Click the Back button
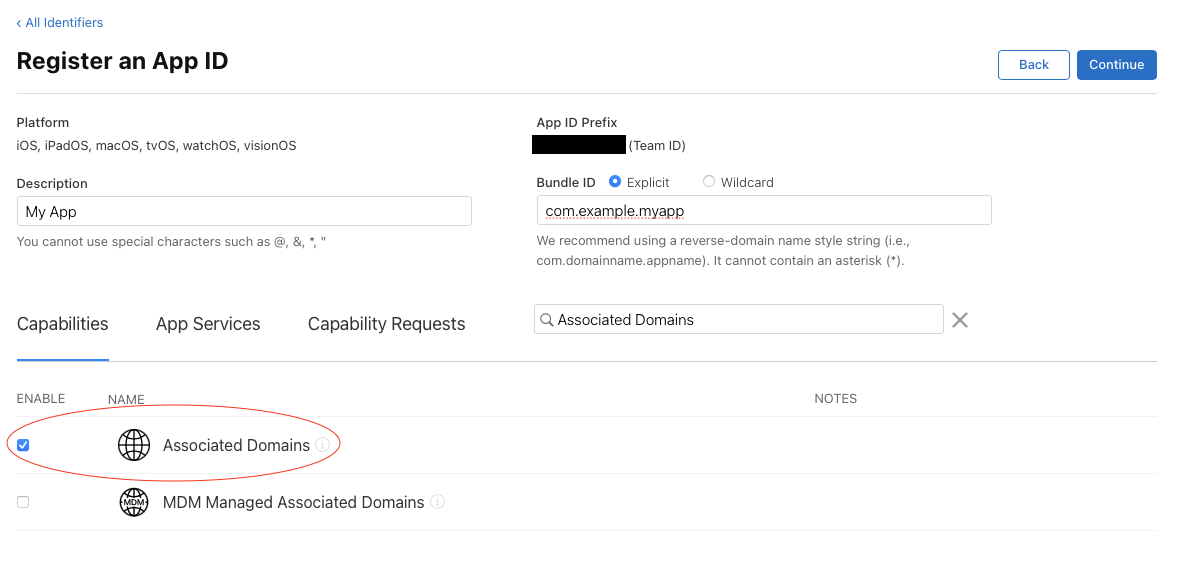Viewport: 1187px width, 582px height. pos(1033,64)
